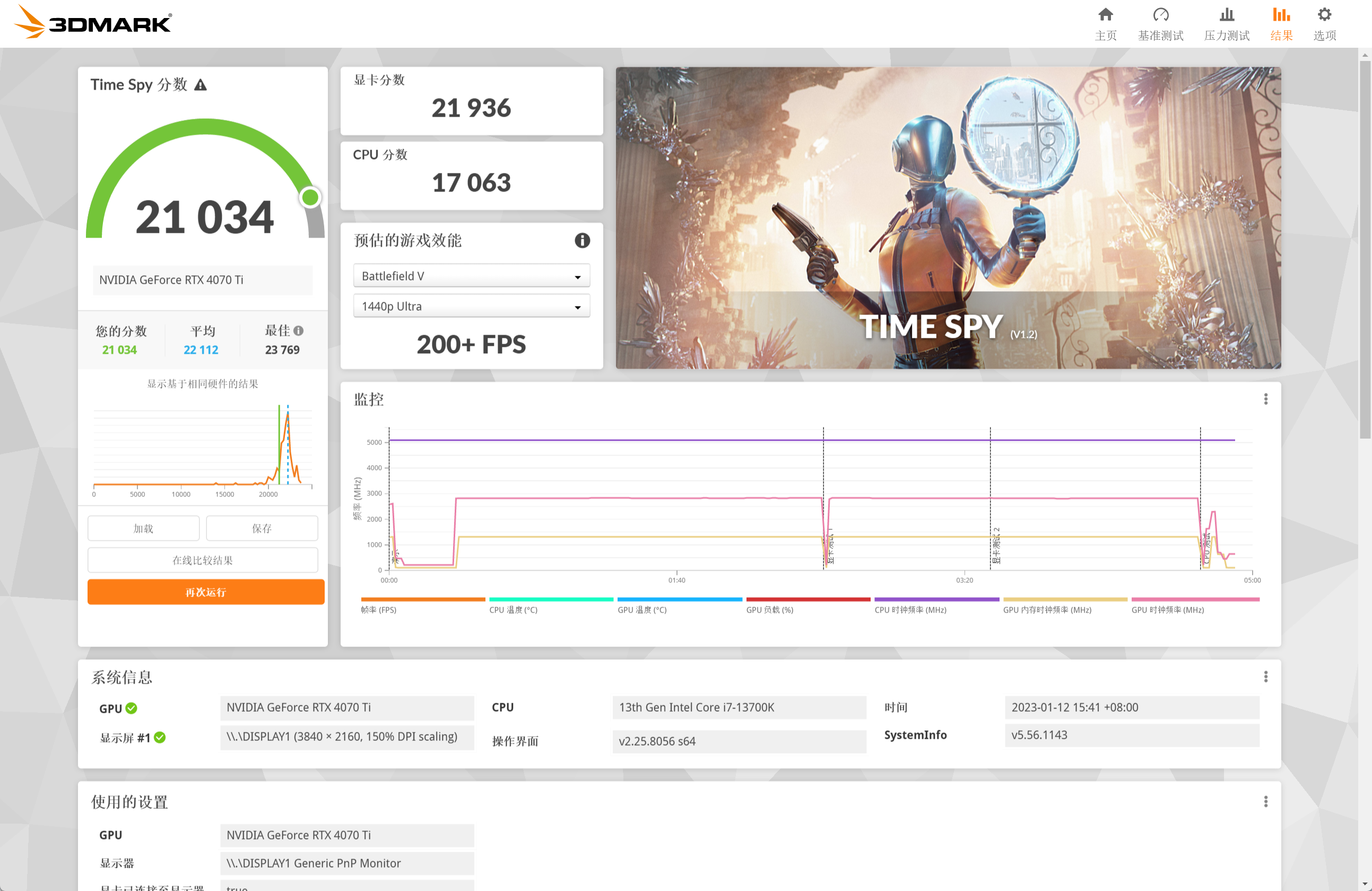This screenshot has height=891, width=1372.
Task: Open the 选项 settings gear icon
Action: (x=1324, y=14)
